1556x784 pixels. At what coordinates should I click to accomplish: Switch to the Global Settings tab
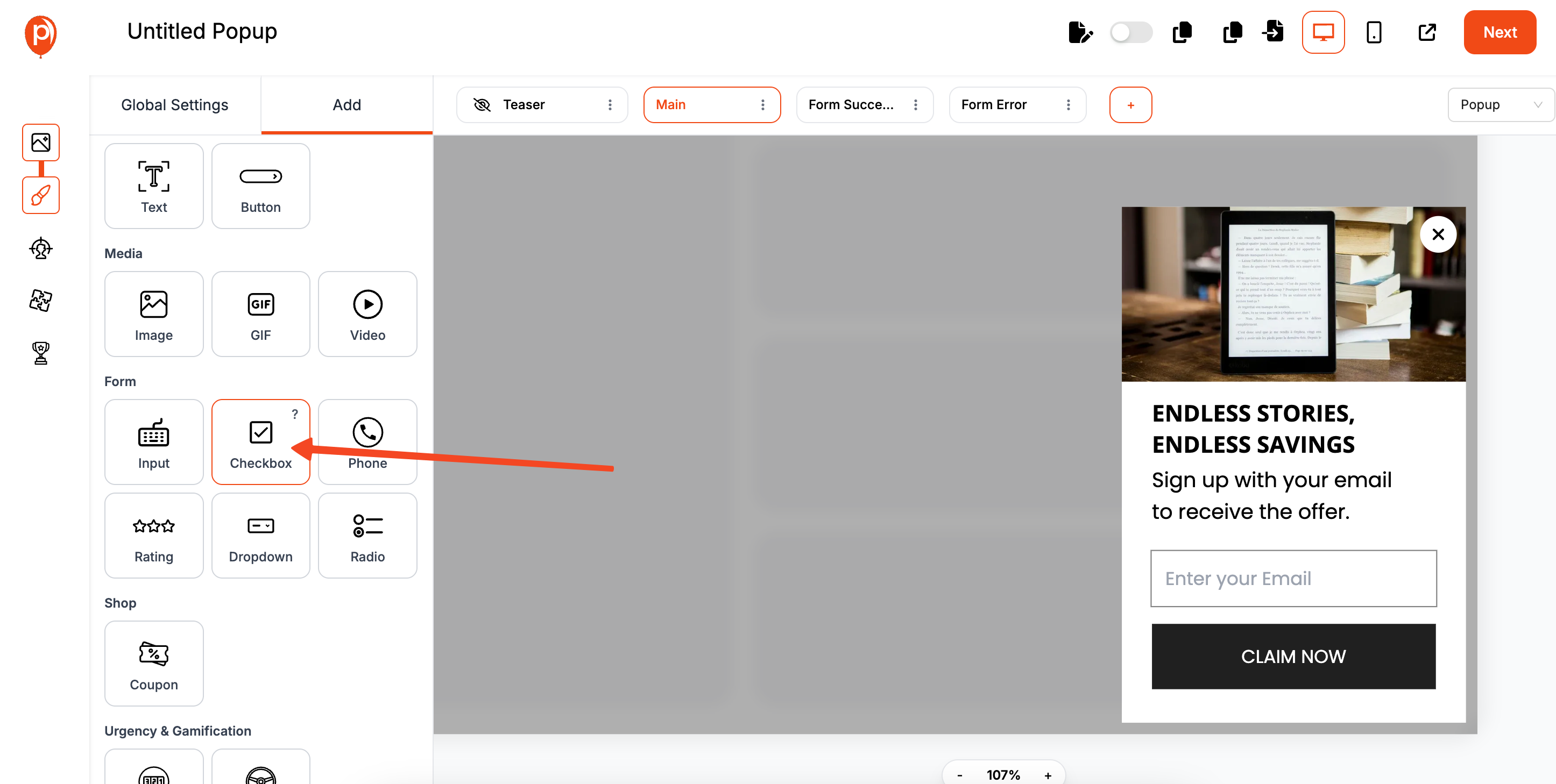[174, 104]
